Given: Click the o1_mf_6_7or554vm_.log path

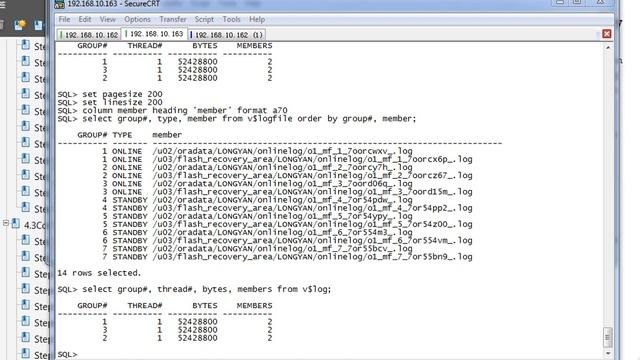Looking at the screenshot, I should pyautogui.click(x=312, y=241).
